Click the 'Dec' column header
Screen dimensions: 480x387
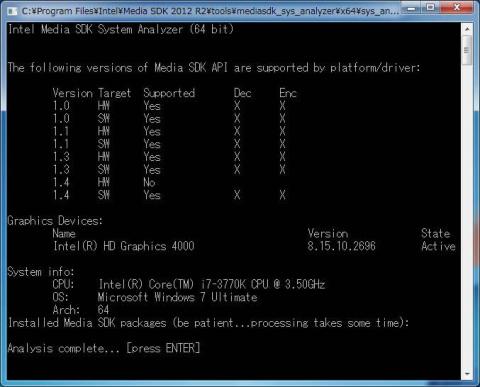pyautogui.click(x=242, y=93)
